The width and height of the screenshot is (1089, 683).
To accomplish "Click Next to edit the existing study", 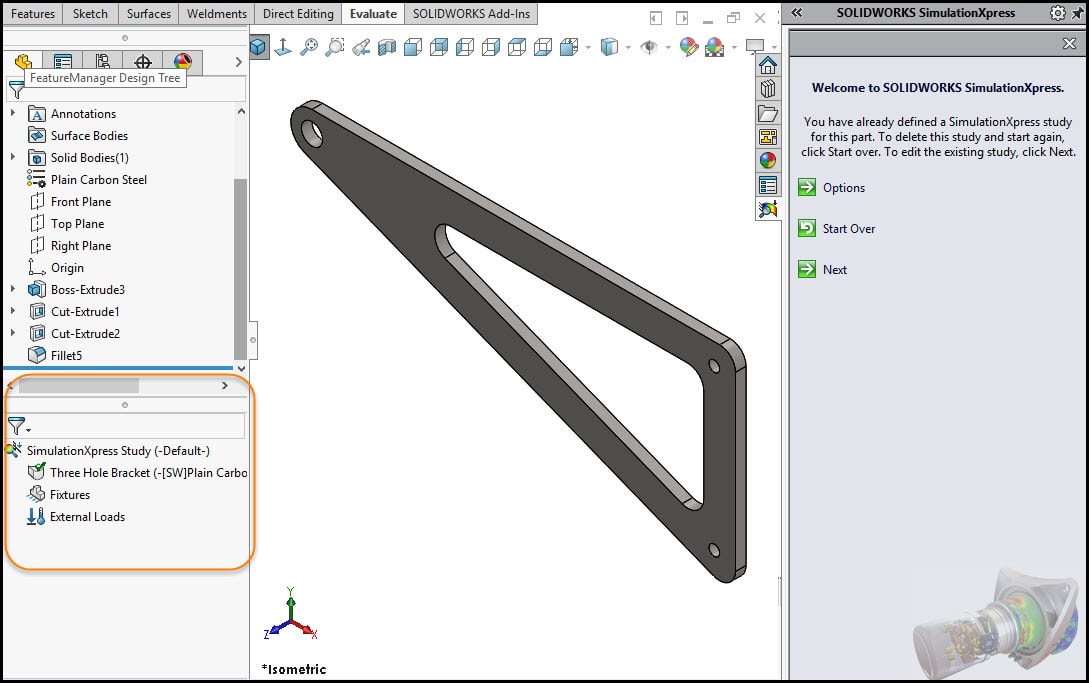I will pos(822,270).
